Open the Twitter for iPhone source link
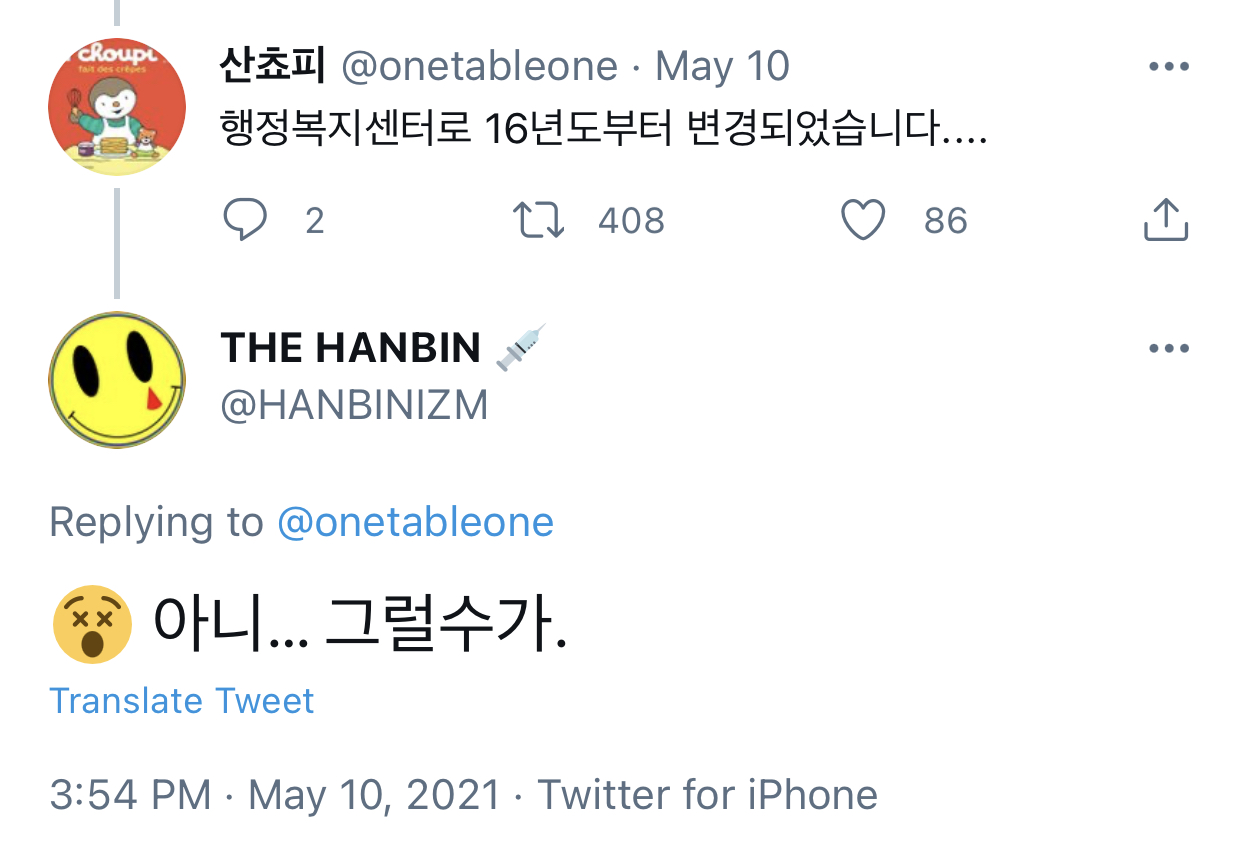The height and width of the screenshot is (866, 1242). point(708,795)
